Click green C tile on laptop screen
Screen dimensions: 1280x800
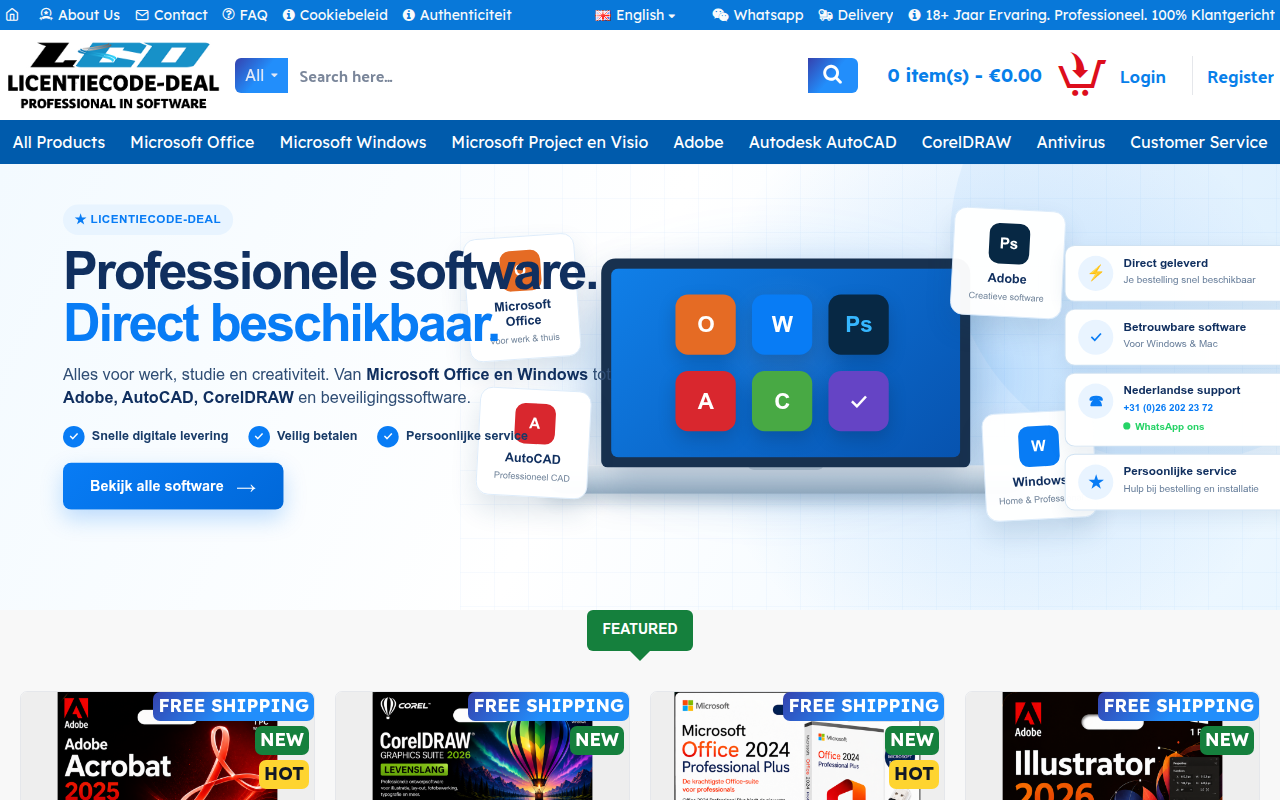tap(782, 401)
